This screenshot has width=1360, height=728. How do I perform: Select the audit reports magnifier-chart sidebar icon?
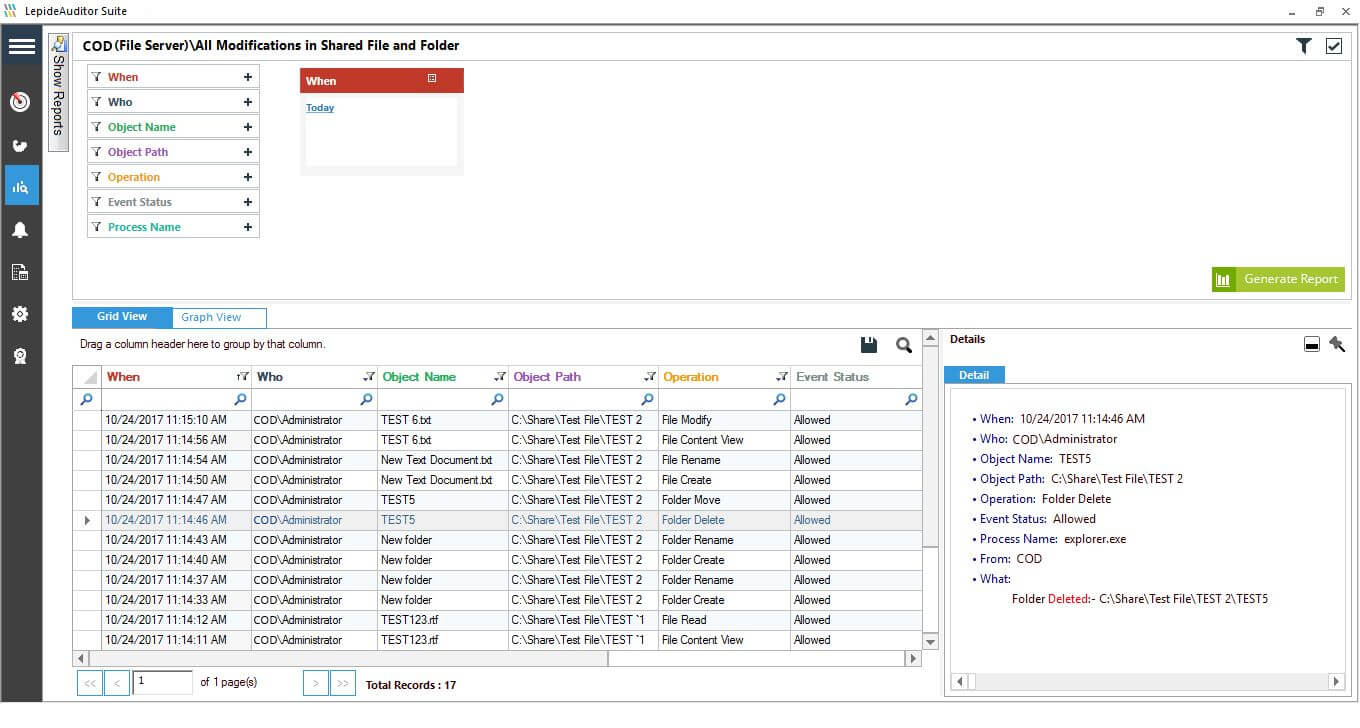(20, 186)
